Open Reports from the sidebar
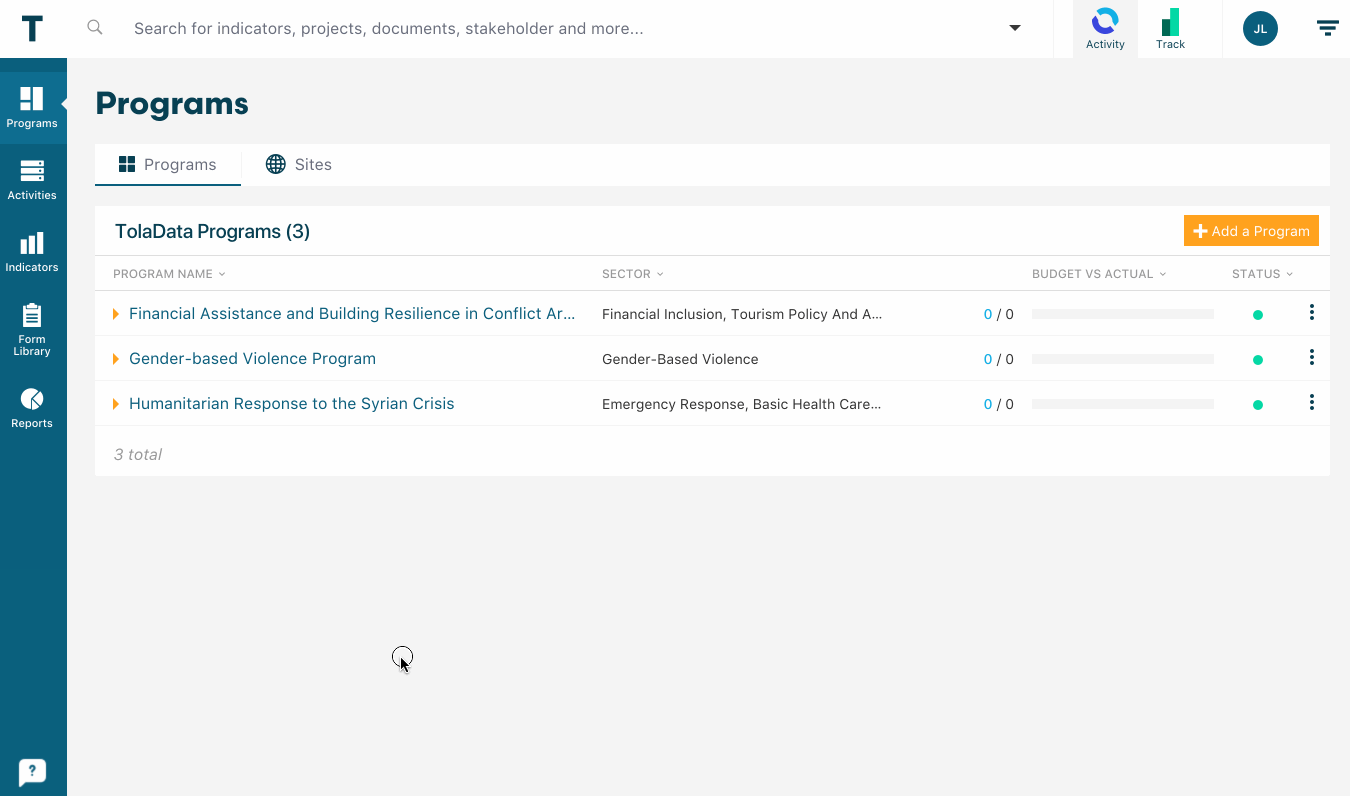This screenshot has height=796, width=1350. 32,408
